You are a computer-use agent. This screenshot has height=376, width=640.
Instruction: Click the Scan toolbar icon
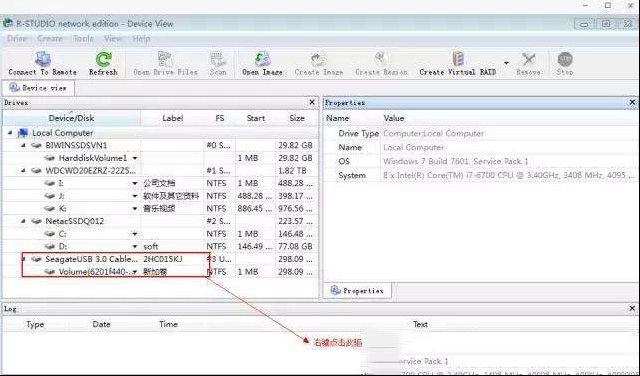tap(218, 59)
